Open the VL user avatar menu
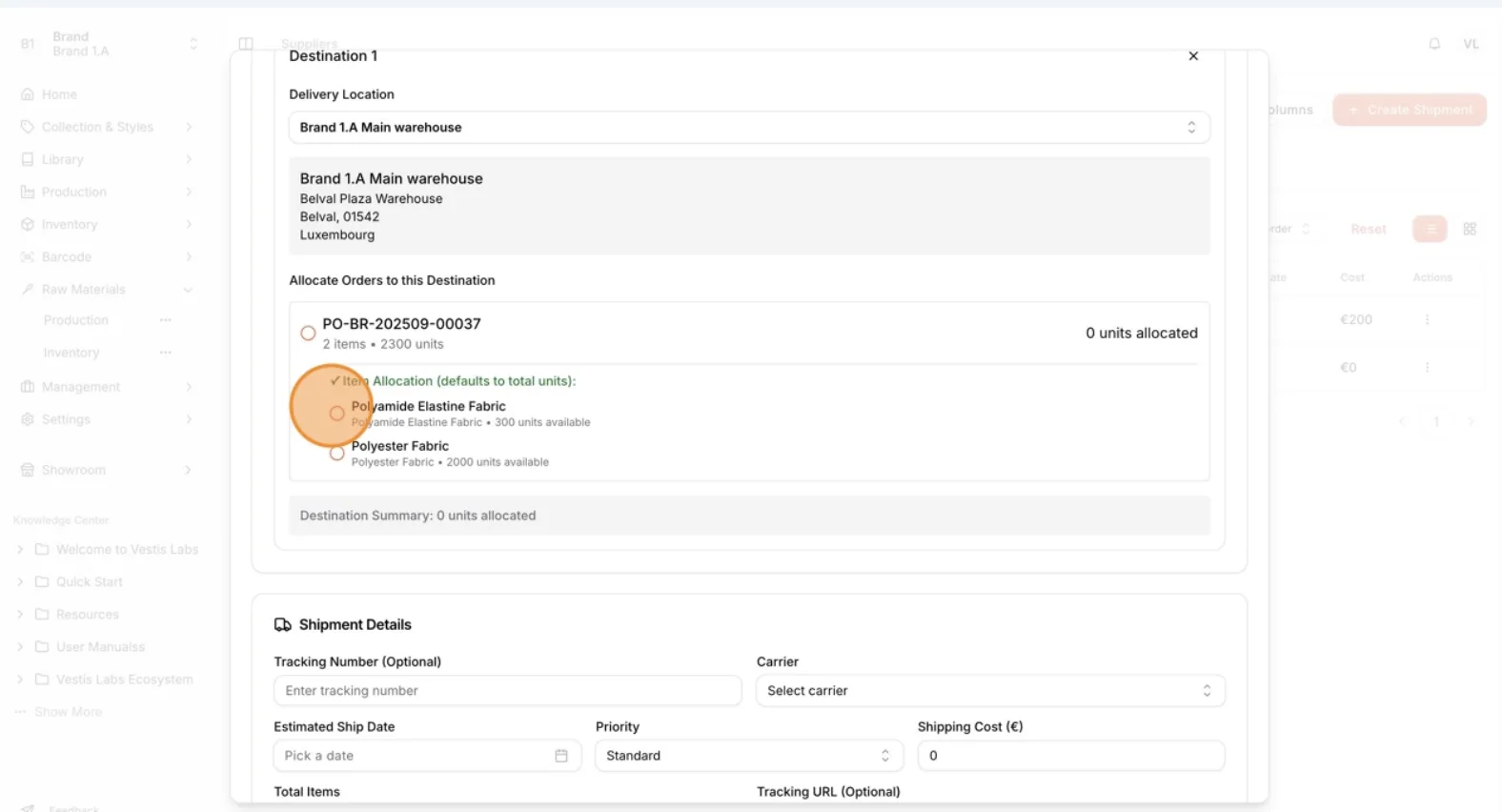This screenshot has width=1502, height=812. coord(1472,44)
